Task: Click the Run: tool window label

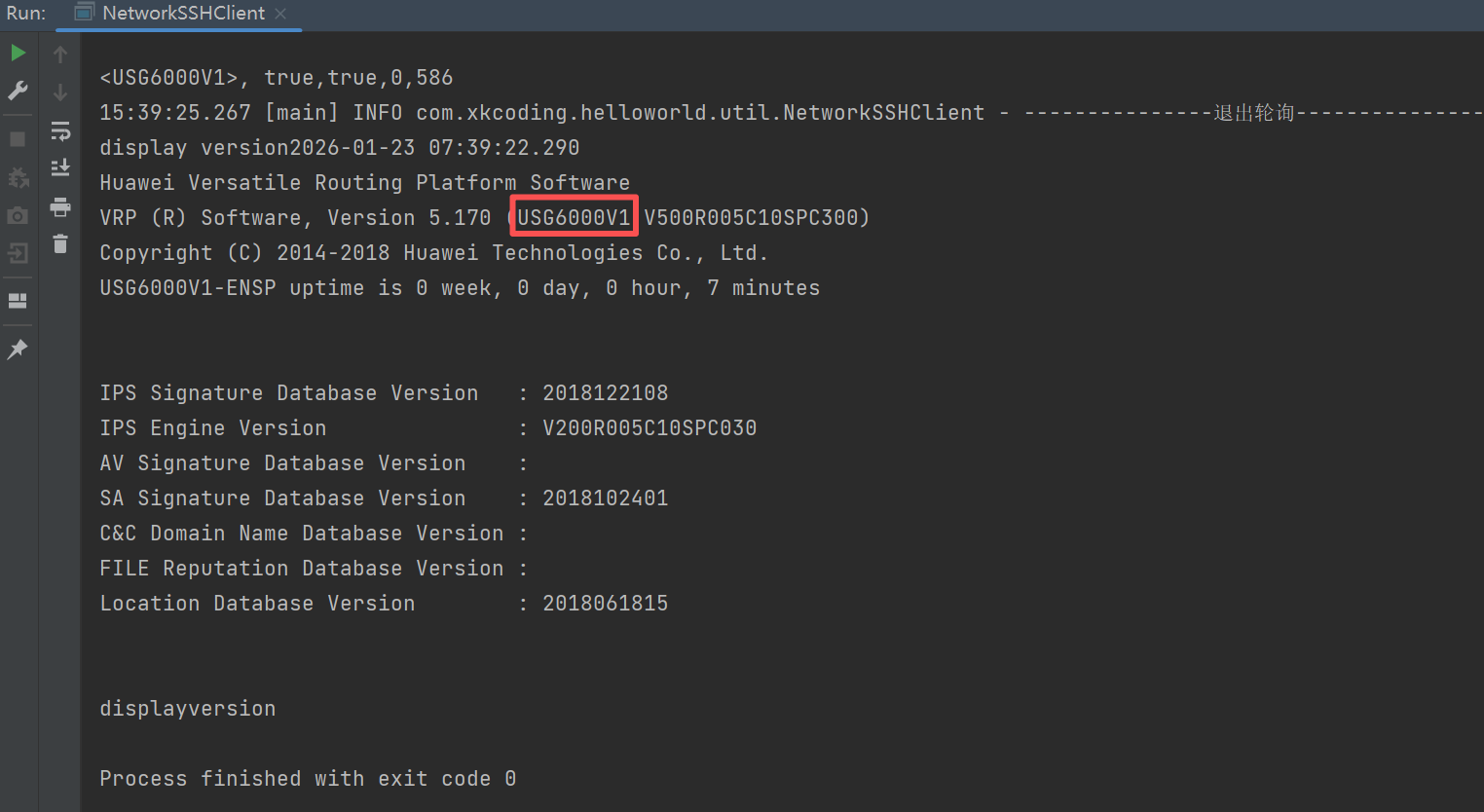Action: tap(26, 14)
